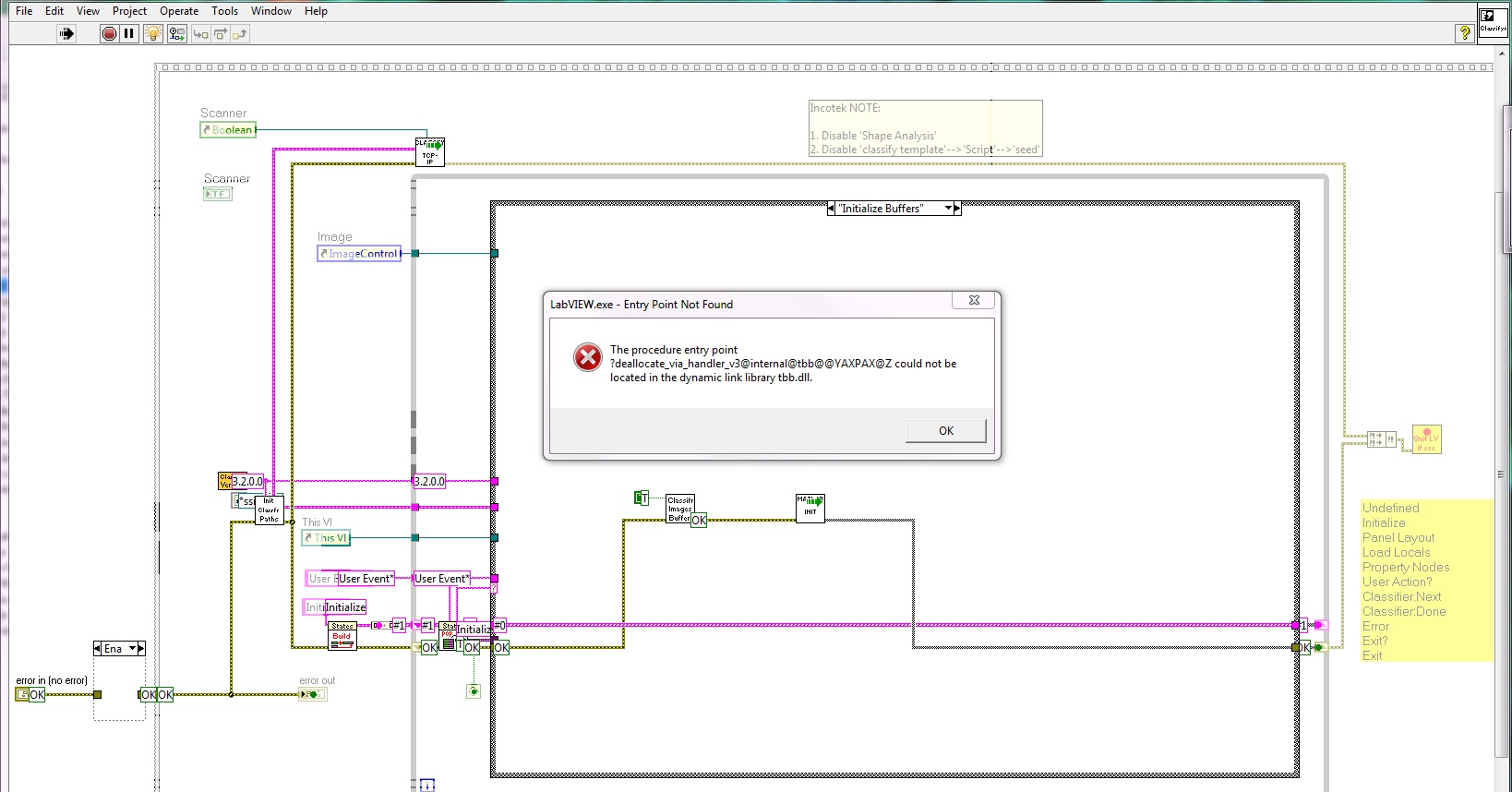Open the Tools menu
1512x792 pixels.
pos(224,11)
